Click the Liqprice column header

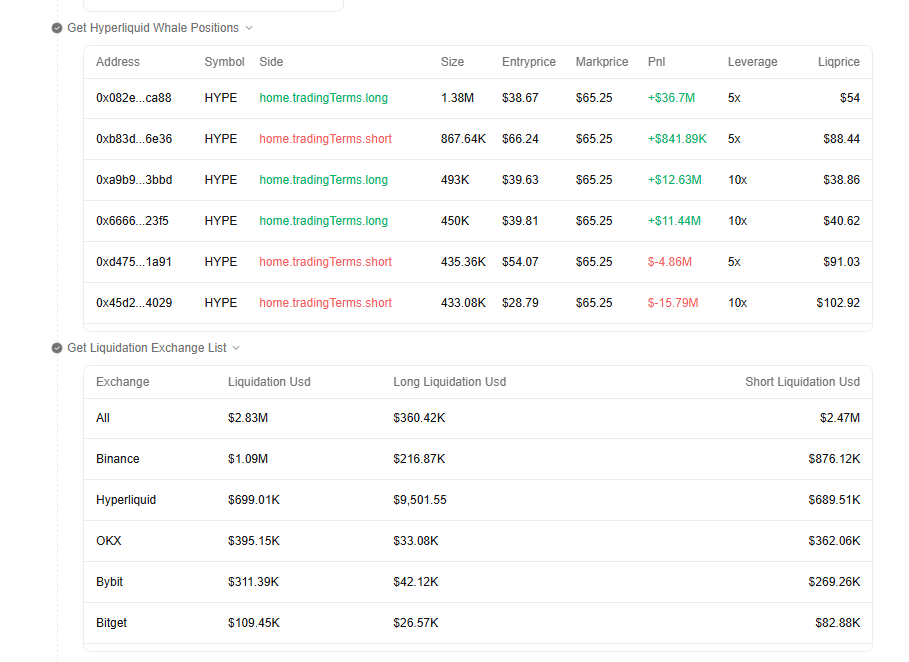tap(839, 62)
